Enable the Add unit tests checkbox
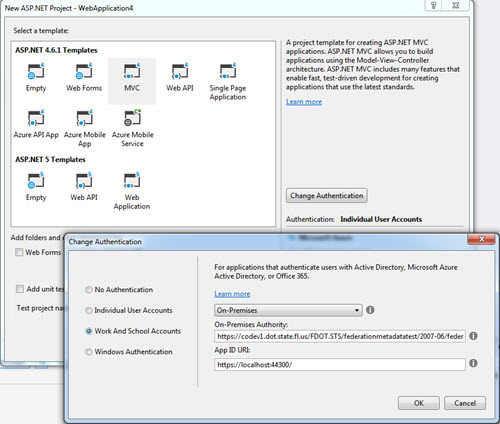Screen dimensions: 500x424 pyautogui.click(x=20, y=289)
